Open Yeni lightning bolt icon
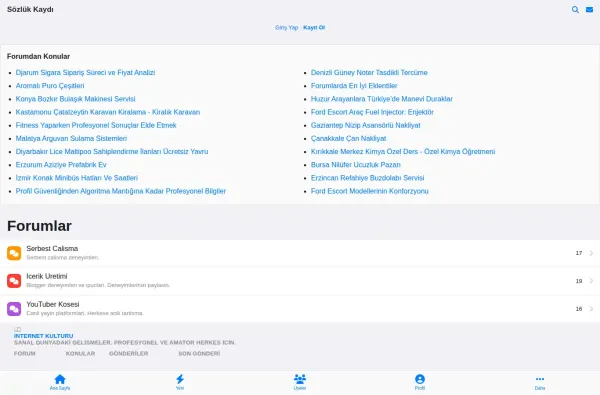This screenshot has width=600, height=395. pos(180,379)
